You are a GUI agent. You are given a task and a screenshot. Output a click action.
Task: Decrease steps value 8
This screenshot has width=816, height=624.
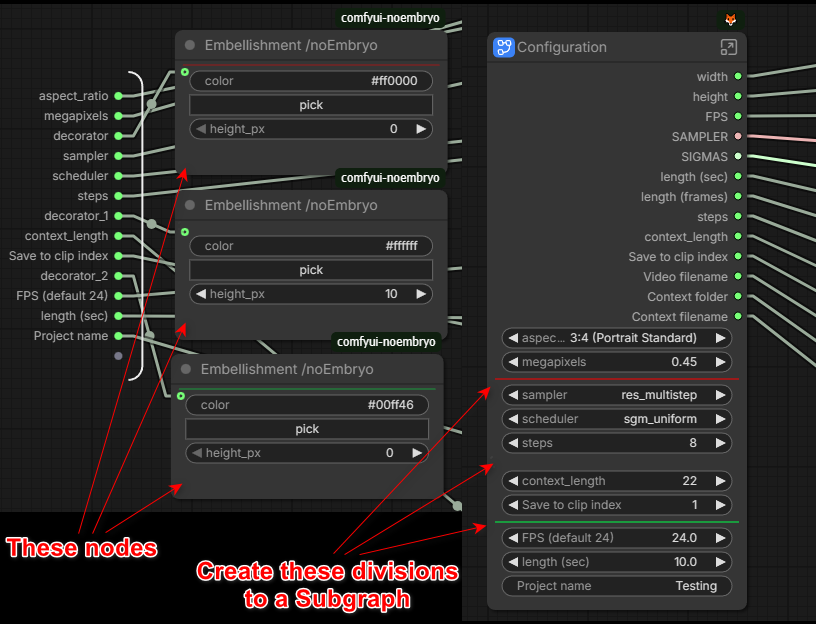513,443
